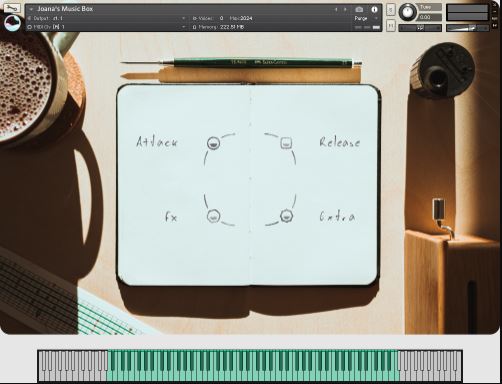Click the Joana's Music Box title
The image size is (502, 384).
click(x=65, y=9)
